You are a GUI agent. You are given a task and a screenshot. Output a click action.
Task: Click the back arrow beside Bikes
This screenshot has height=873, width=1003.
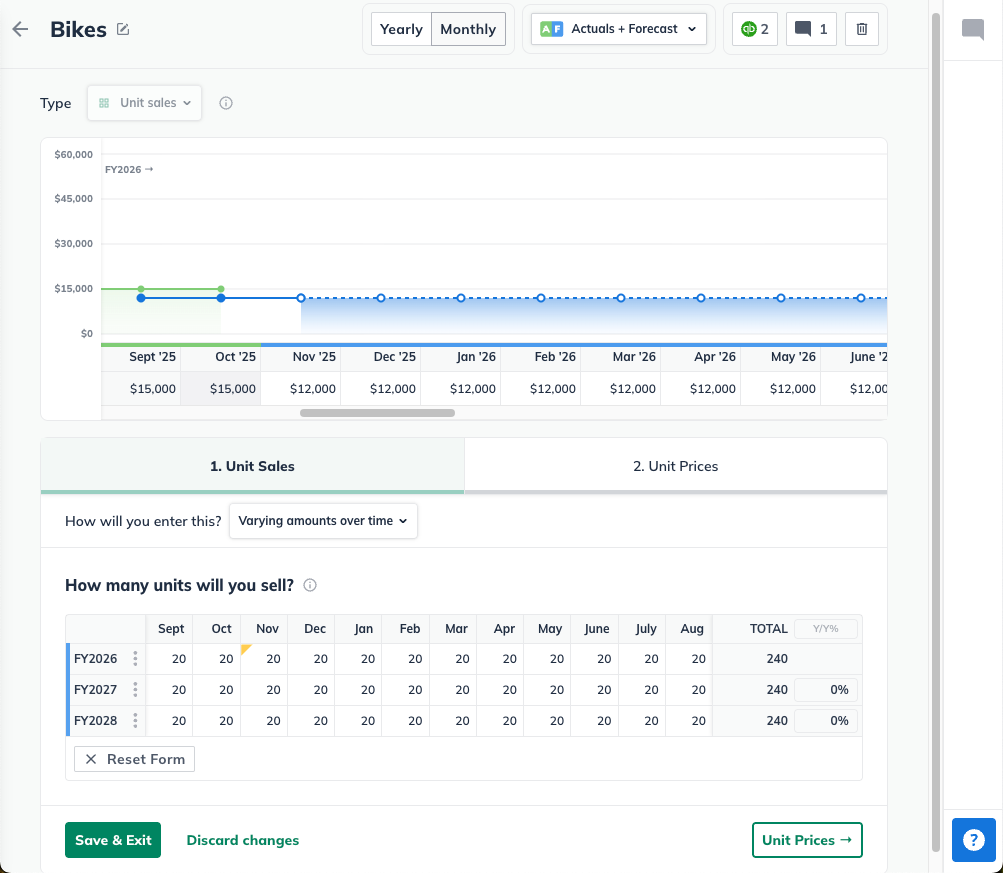pos(20,29)
